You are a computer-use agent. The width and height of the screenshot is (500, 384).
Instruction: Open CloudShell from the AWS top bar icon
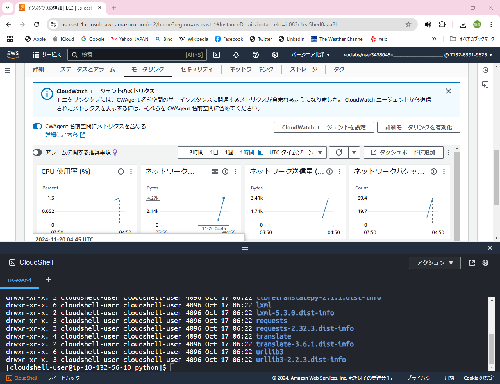pos(216,55)
